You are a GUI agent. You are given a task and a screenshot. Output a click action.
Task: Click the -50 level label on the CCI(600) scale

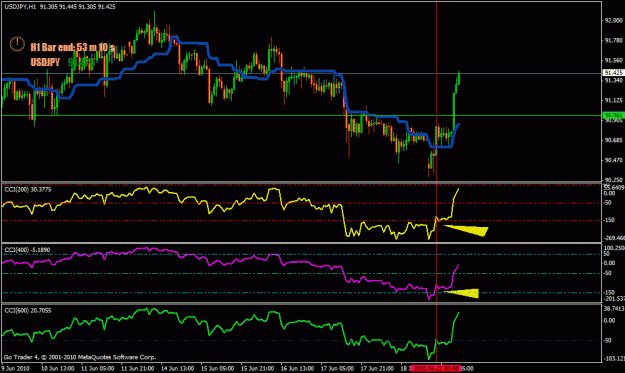[608, 340]
